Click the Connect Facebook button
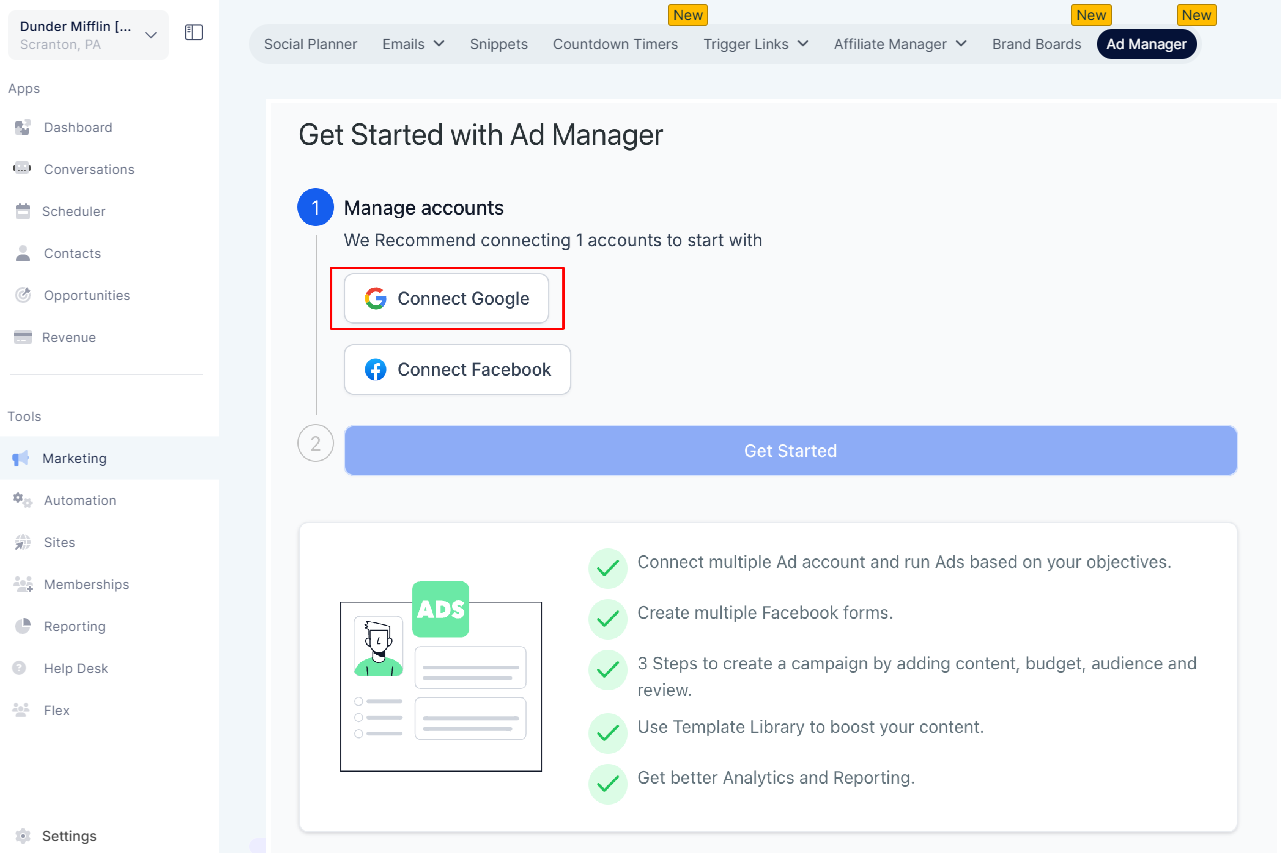The height and width of the screenshot is (853, 1281). click(x=457, y=370)
